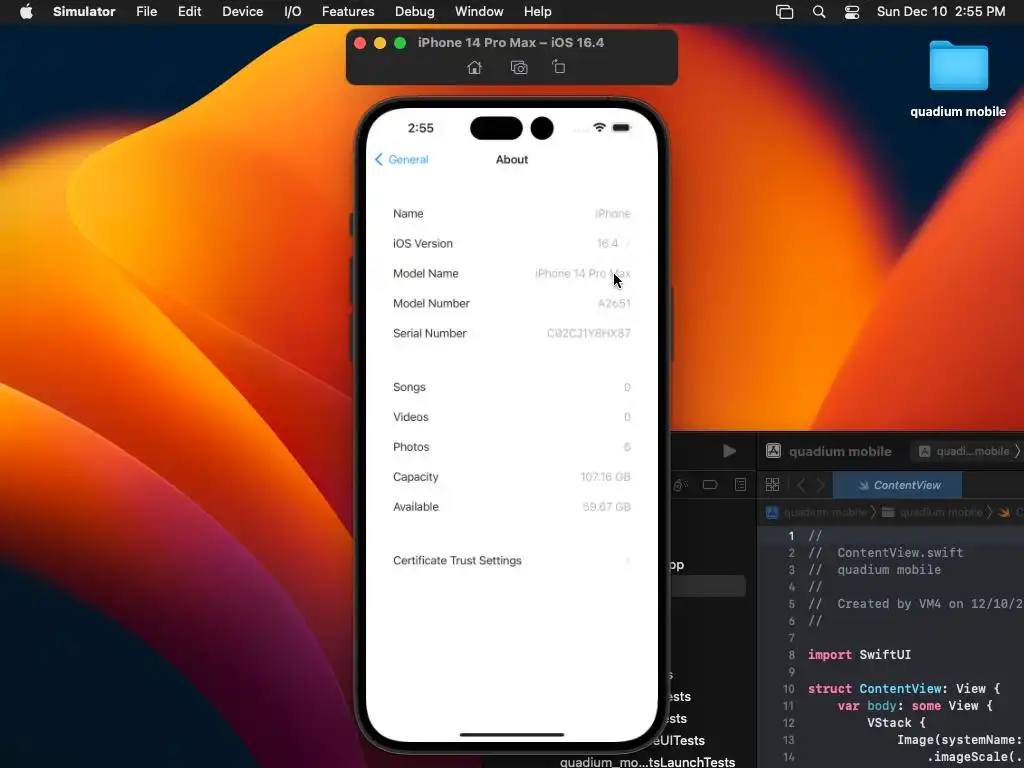This screenshot has width=1024, height=768.
Task: Go back in Xcode editor history
Action: point(801,485)
